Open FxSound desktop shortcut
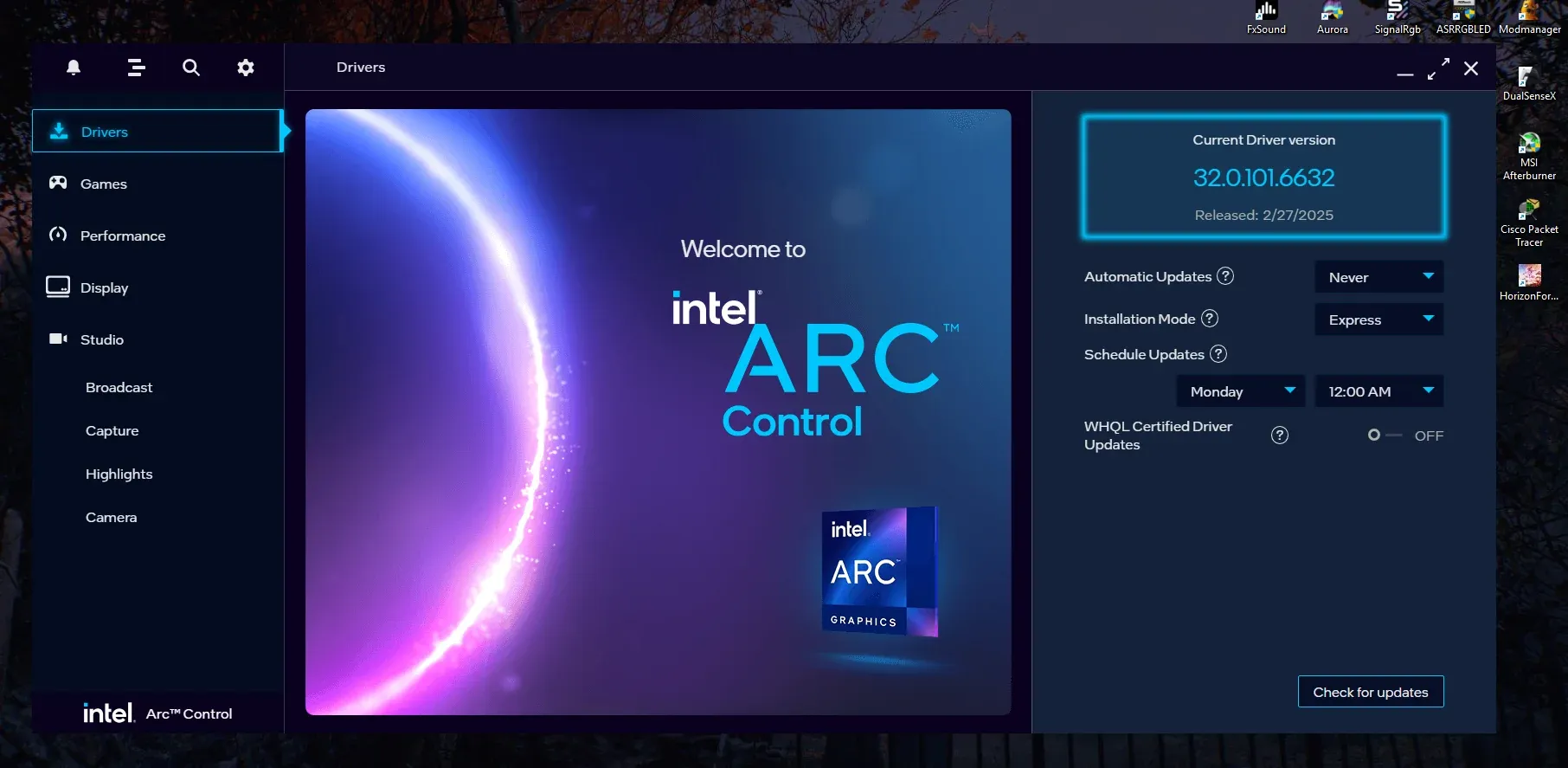Viewport: 1568px width, 768px height. point(1266,18)
